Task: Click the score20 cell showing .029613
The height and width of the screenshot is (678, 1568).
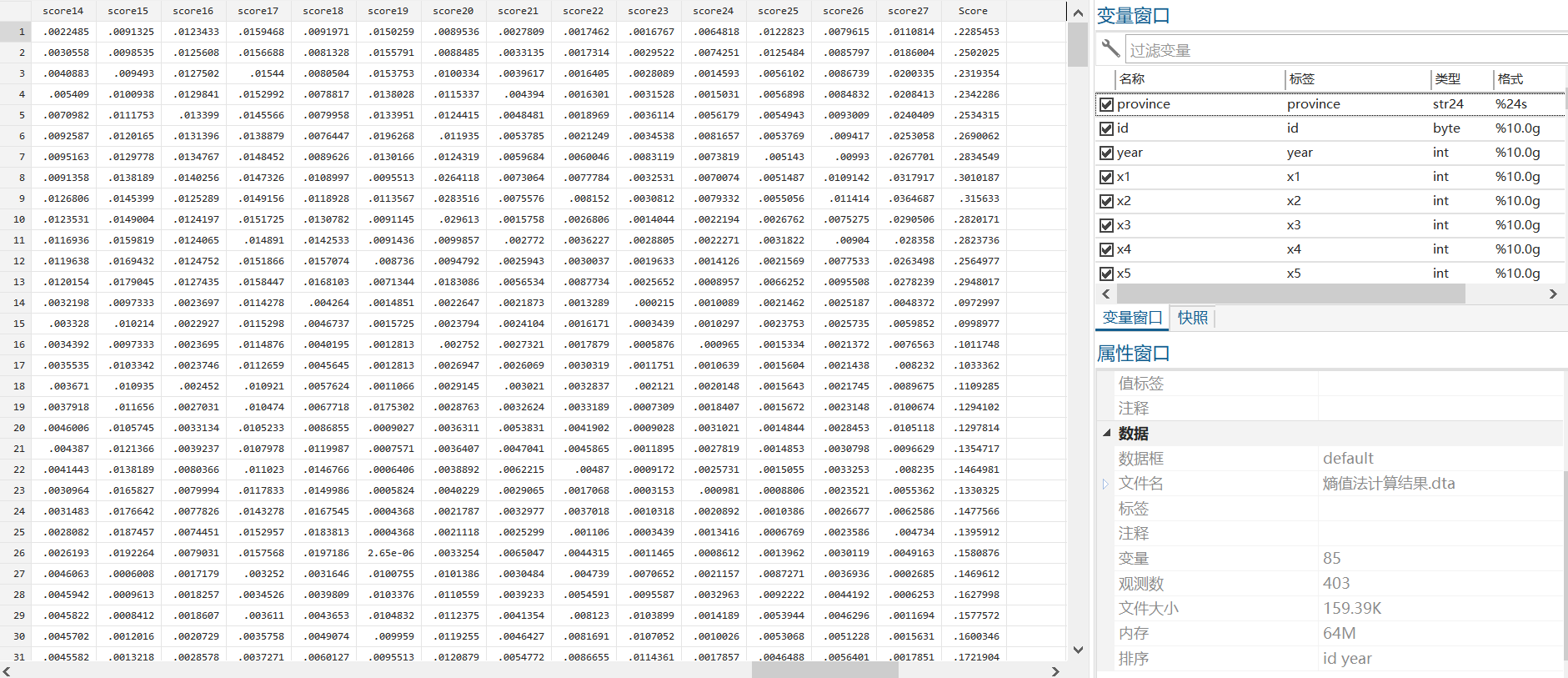Action: pos(453,219)
